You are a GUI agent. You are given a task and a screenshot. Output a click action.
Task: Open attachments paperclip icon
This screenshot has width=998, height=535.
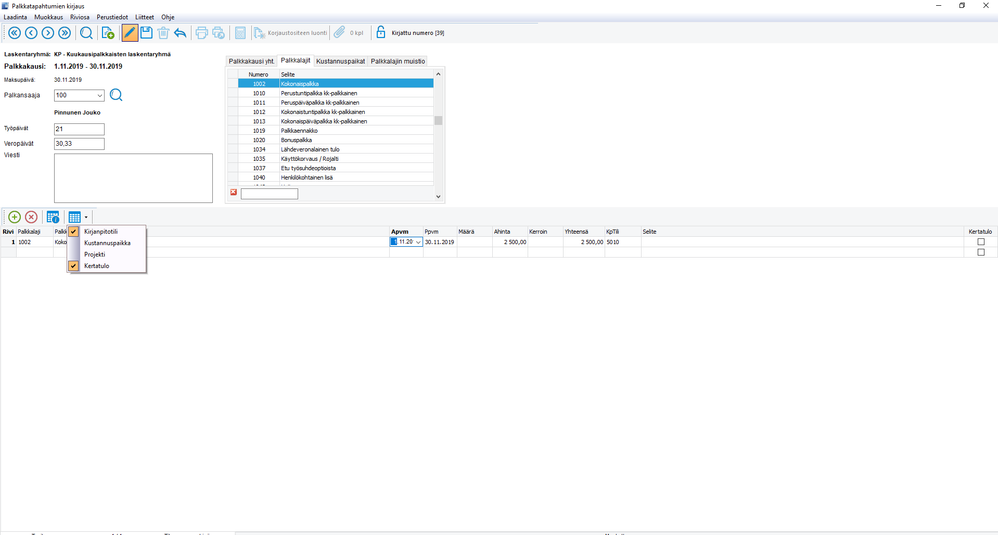(x=339, y=32)
